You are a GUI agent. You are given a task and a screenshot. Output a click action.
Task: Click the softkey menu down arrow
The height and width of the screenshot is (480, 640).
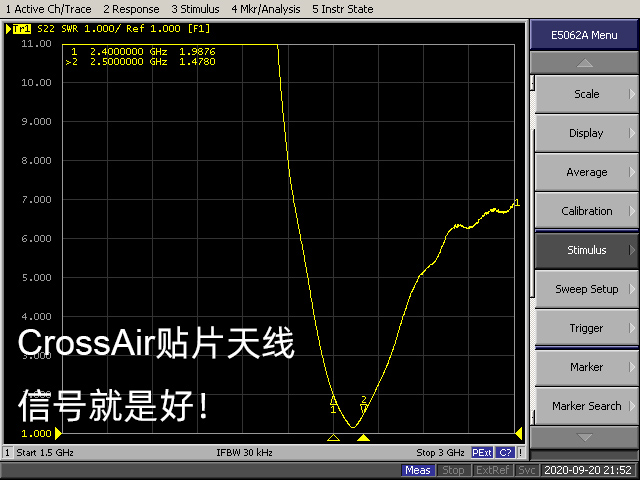[584, 438]
